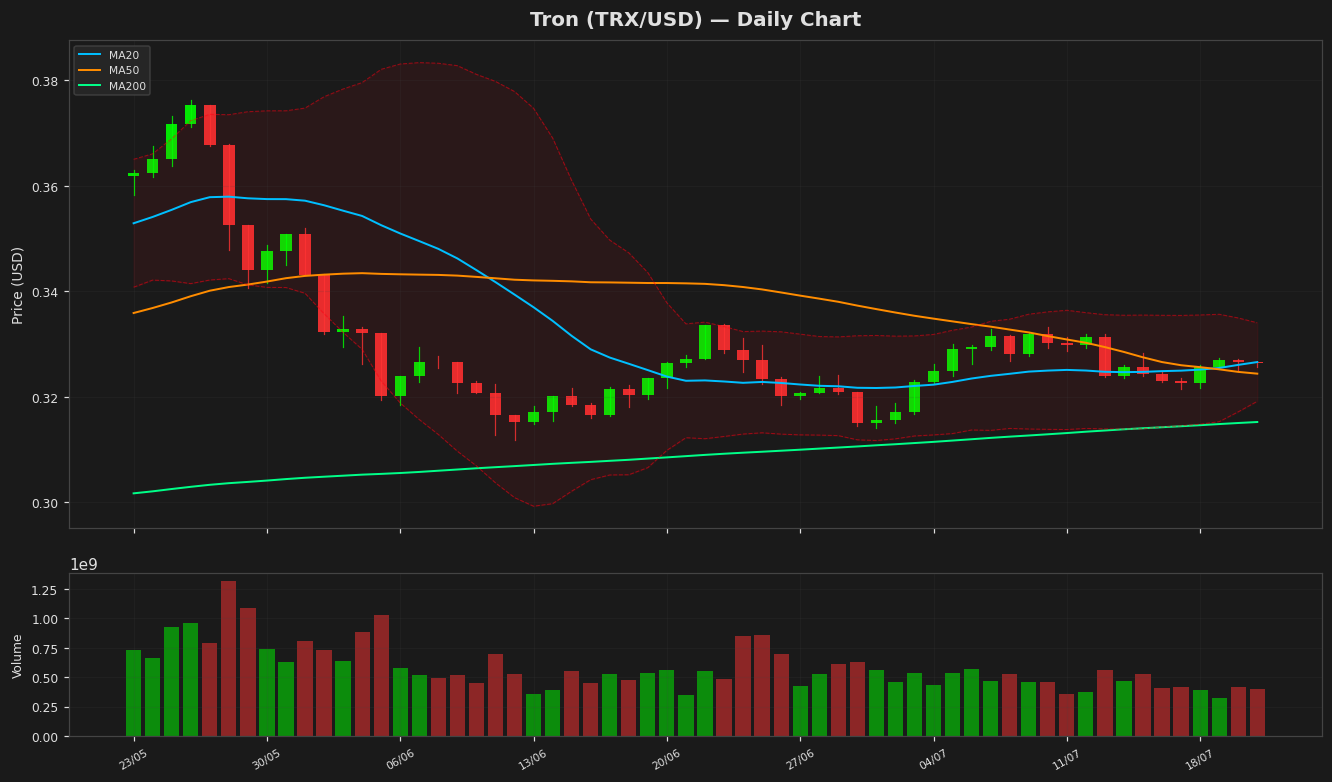
Task: Click the 06/06 date label
Action: pyautogui.click(x=400, y=760)
